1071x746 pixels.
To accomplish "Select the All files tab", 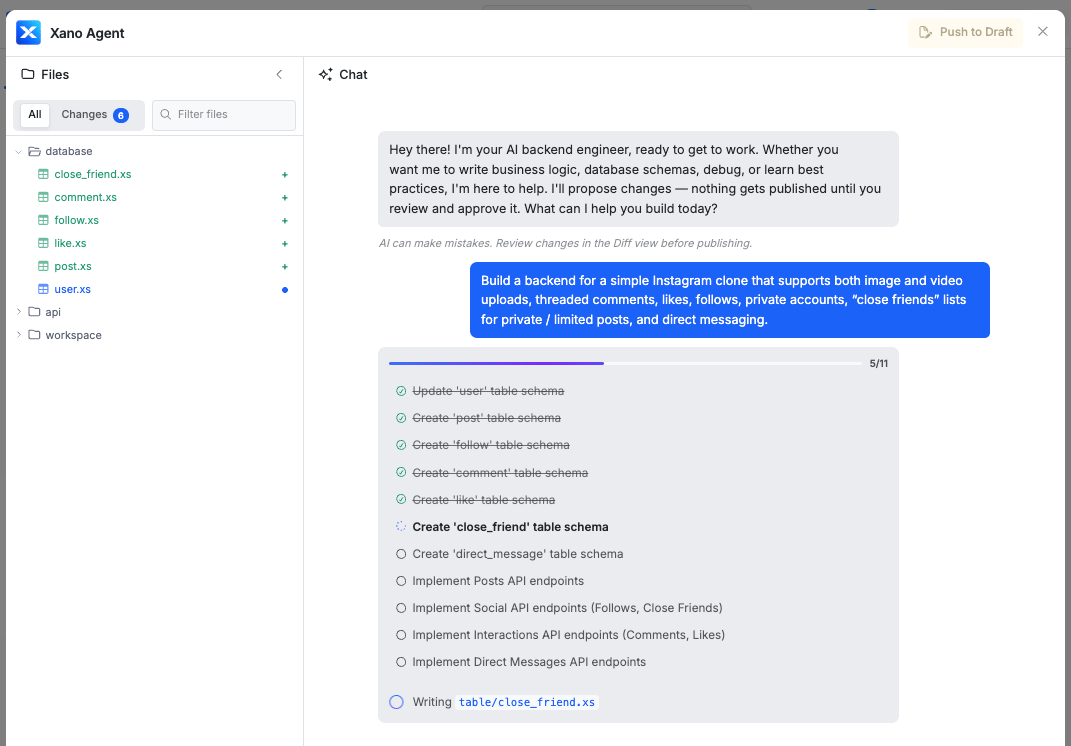I will tap(35, 115).
